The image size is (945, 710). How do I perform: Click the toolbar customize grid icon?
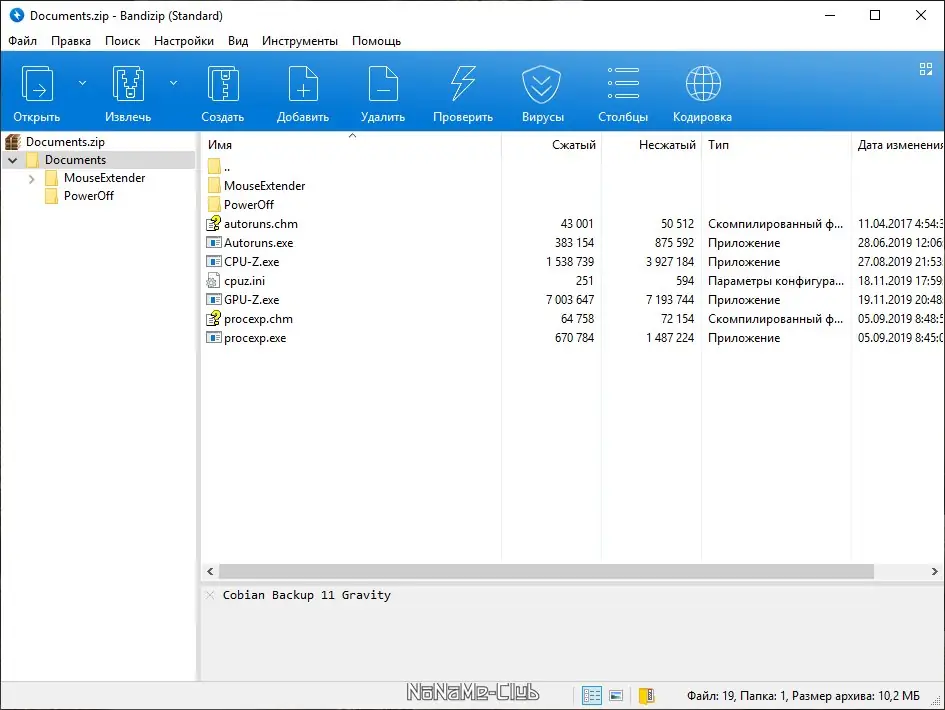coord(926,69)
